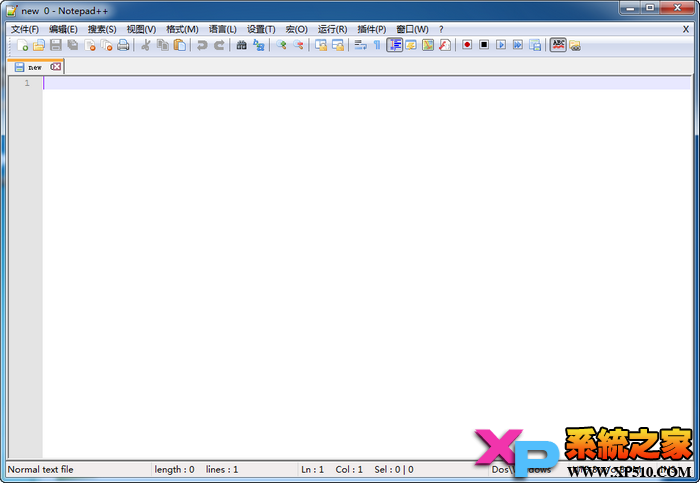The height and width of the screenshot is (483, 700).
Task: Cut selection with the scissors icon
Action: (146, 45)
